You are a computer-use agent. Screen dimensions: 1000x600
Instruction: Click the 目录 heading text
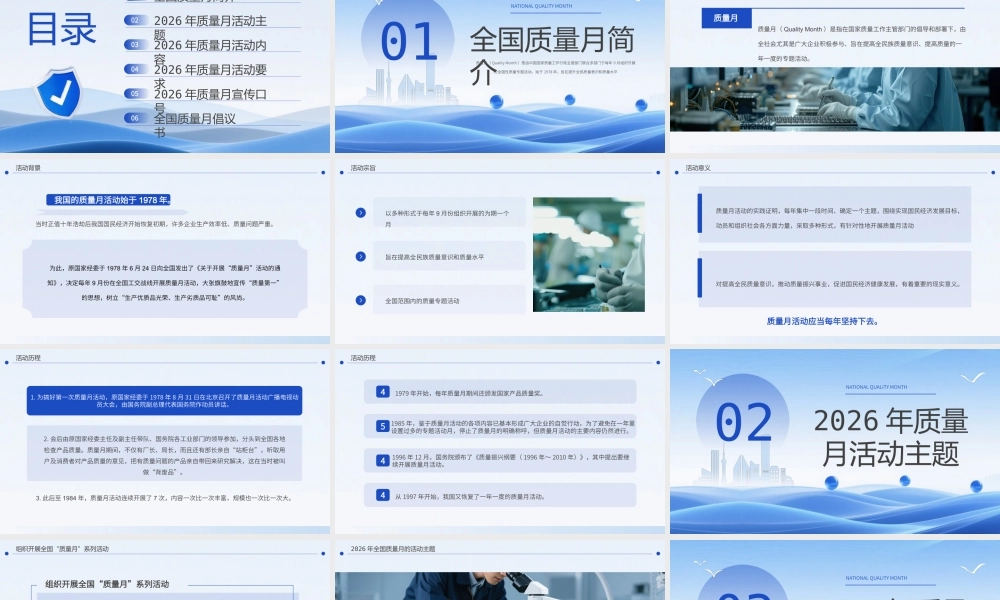pyautogui.click(x=62, y=29)
